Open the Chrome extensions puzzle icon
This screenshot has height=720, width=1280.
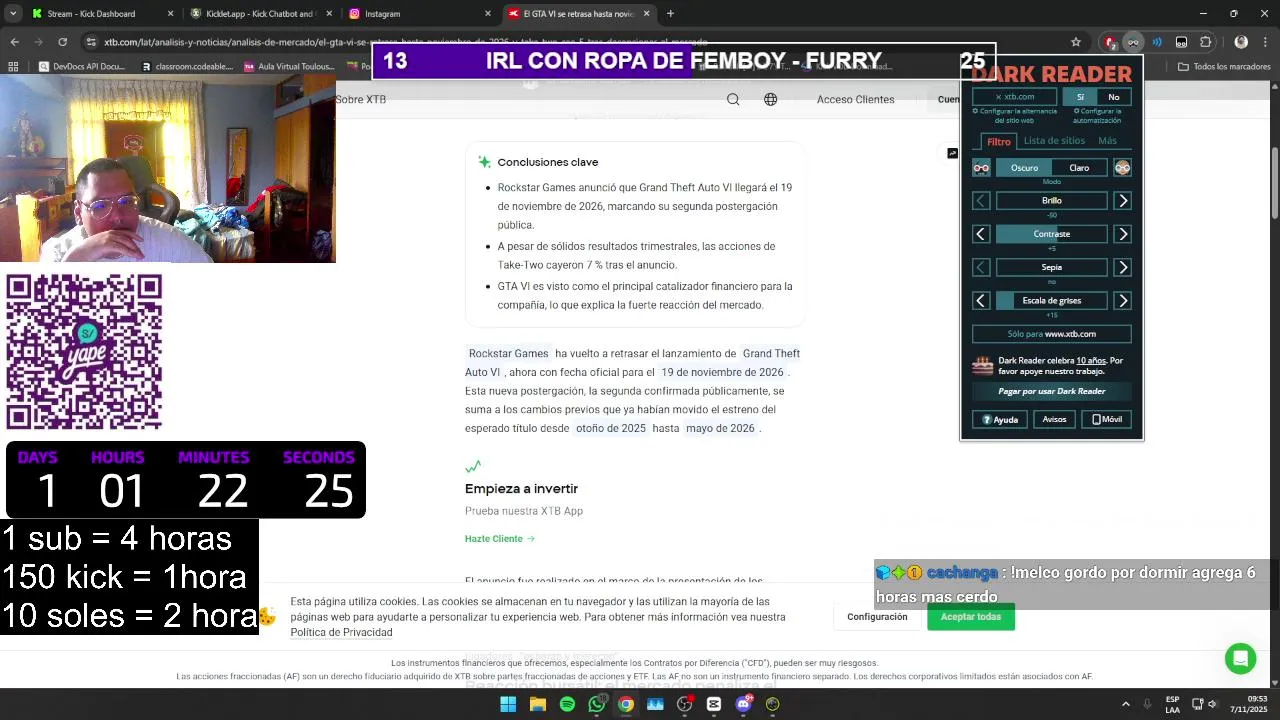[1206, 42]
